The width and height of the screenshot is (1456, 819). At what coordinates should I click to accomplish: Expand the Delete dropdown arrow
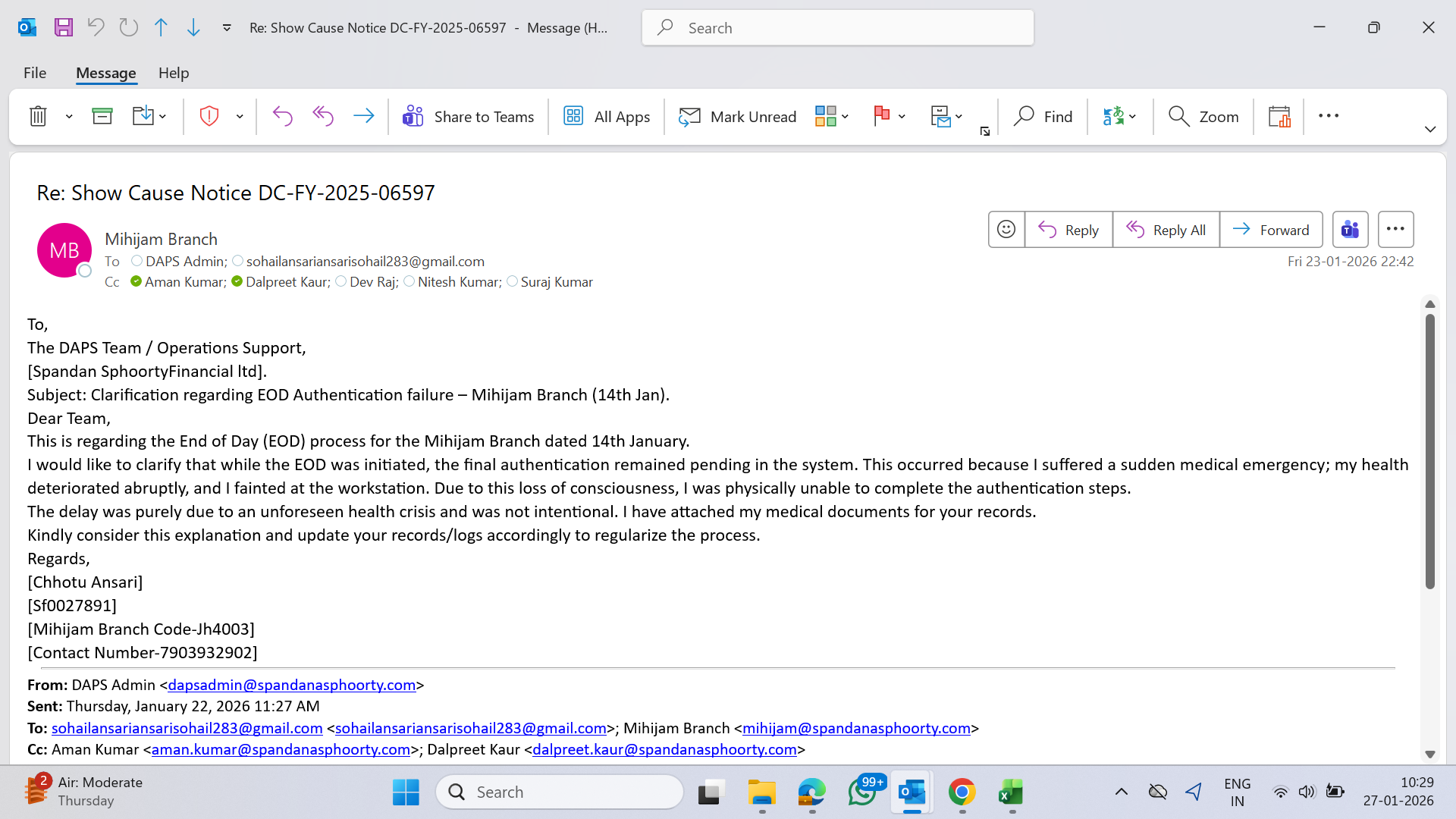(69, 116)
